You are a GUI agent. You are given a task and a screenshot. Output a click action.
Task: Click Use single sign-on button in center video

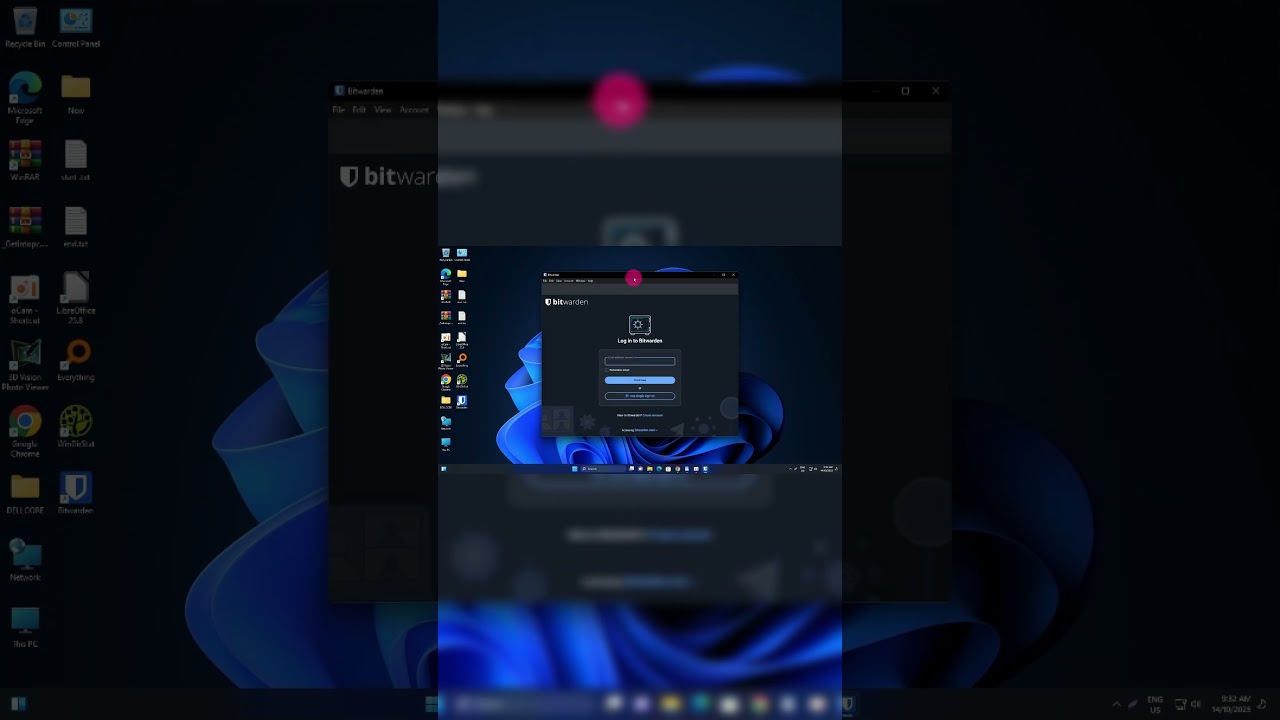click(640, 396)
